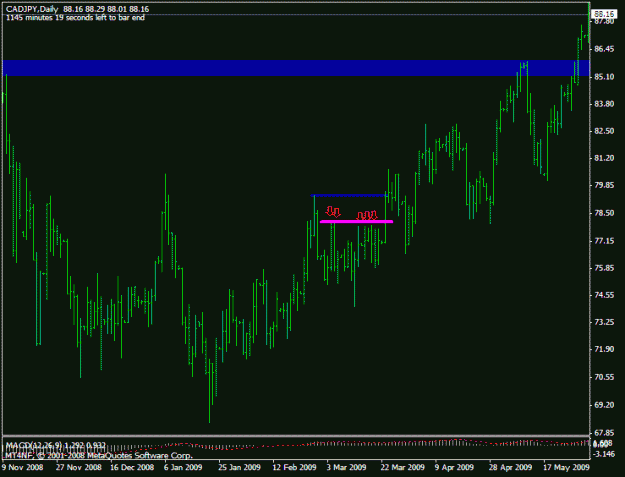Click the '1145 minutes 19 seconds left to bar end' text
Screen dimensions: 625x477
(75, 18)
